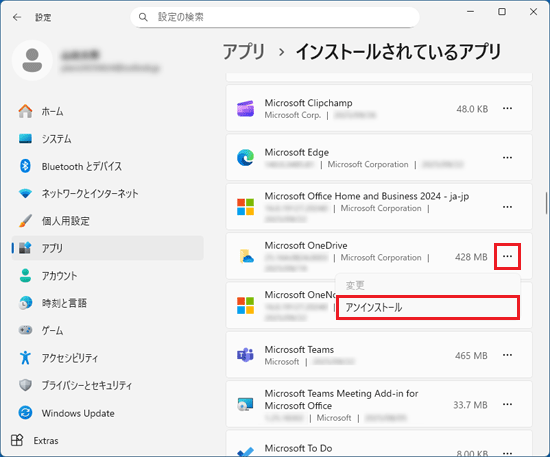Open more options for Office Home and Business
The image size is (550, 457).
click(507, 207)
